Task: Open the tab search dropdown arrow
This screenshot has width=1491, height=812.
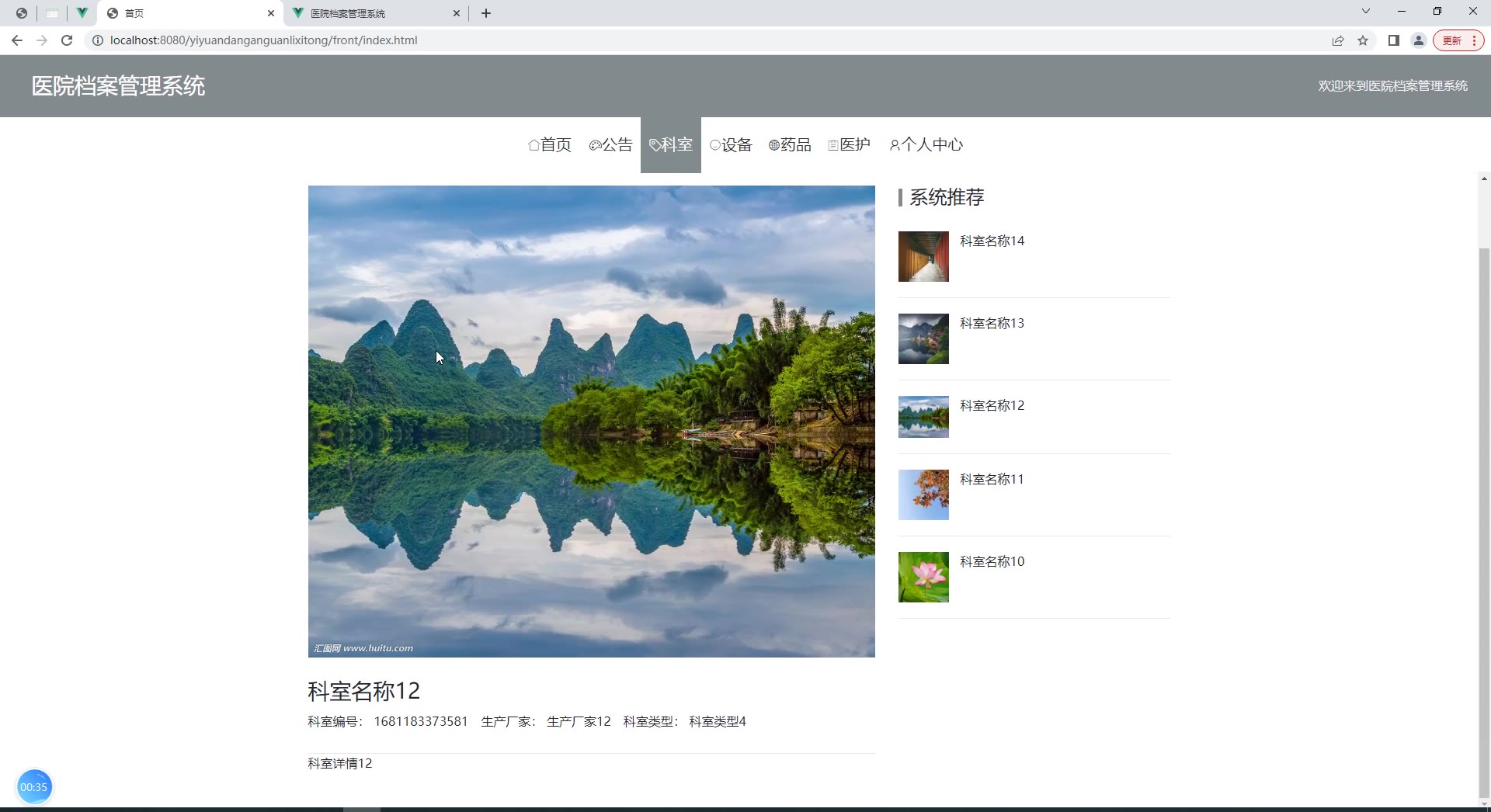Action: tap(1366, 11)
